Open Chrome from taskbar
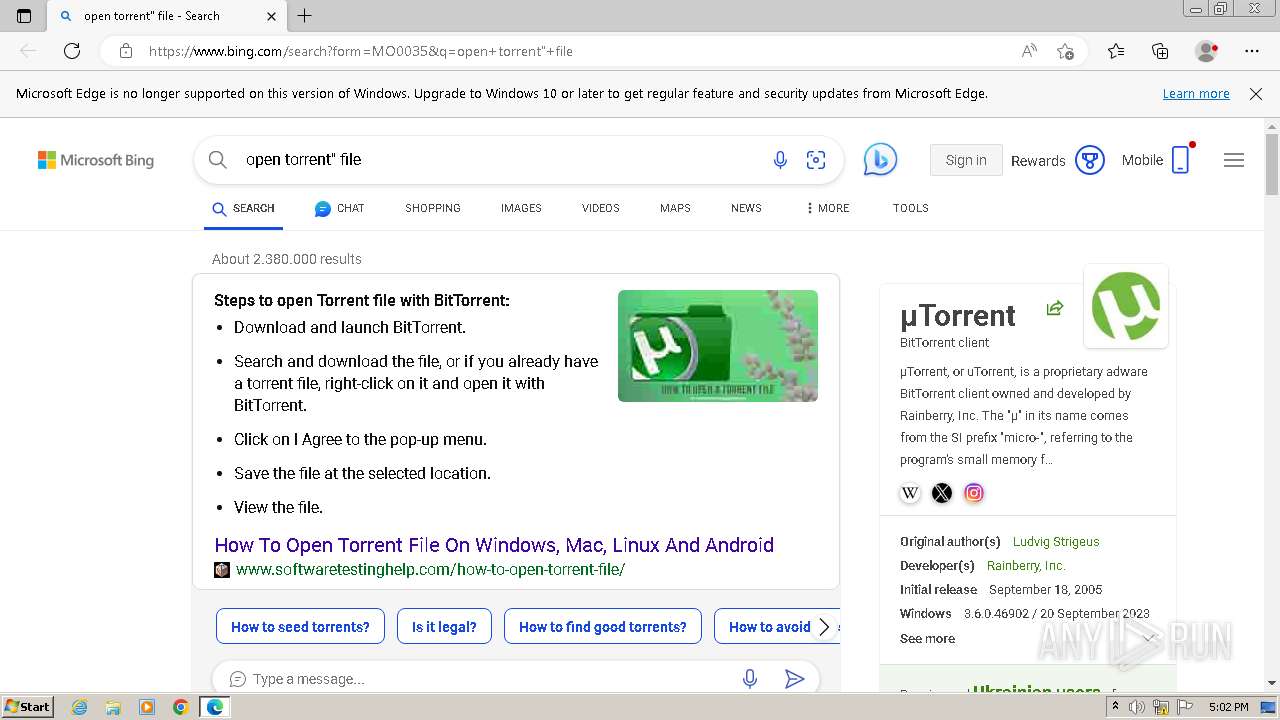The width and height of the screenshot is (1280, 720). click(181, 707)
